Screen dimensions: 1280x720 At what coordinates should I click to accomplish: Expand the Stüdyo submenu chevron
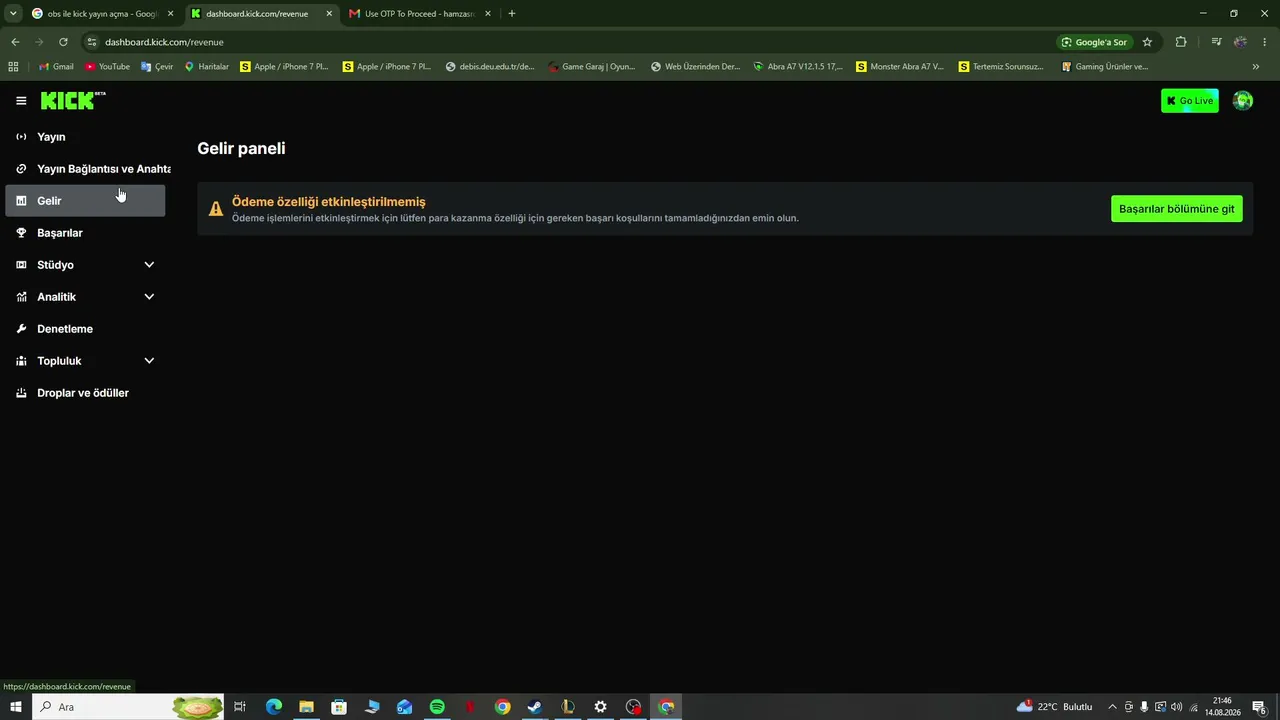149,265
